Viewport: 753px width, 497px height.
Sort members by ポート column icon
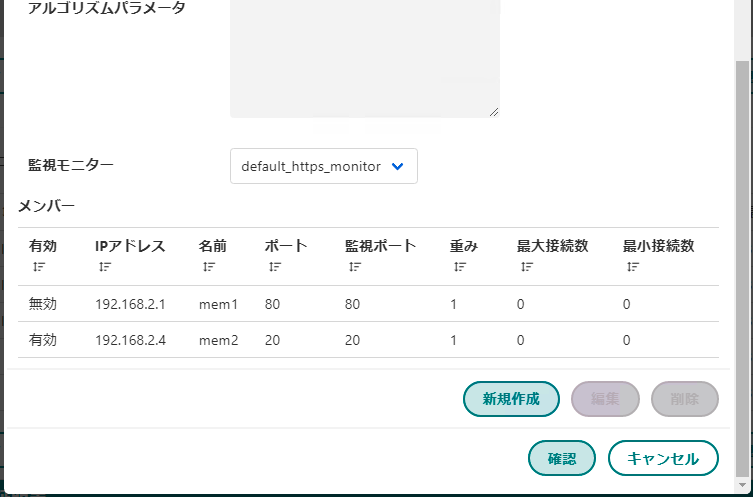(x=275, y=267)
